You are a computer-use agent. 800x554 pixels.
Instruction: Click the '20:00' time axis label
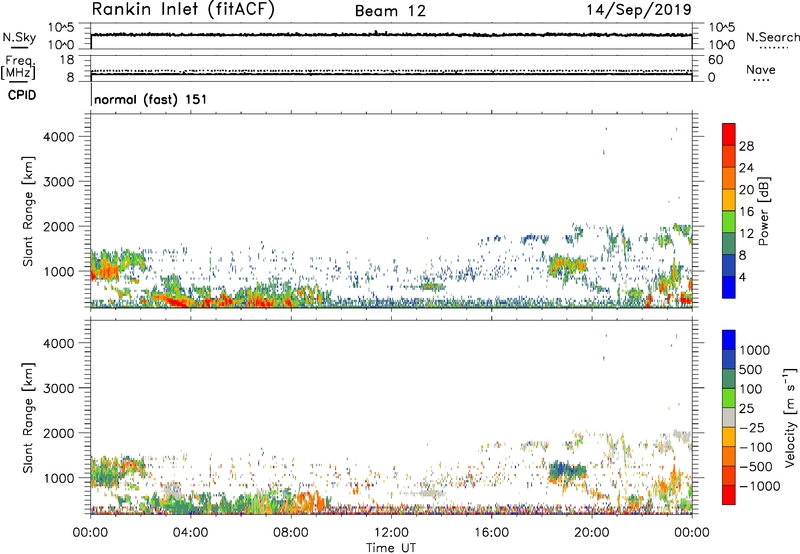click(x=592, y=533)
